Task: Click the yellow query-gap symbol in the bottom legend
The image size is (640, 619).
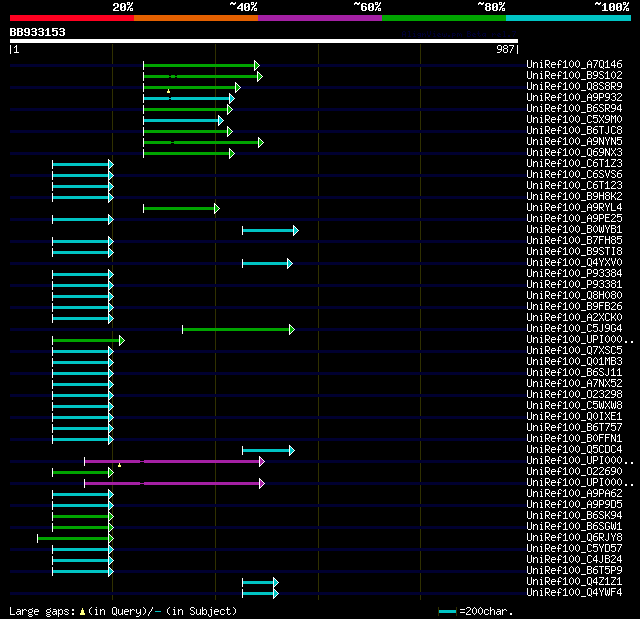Action: coord(82,612)
